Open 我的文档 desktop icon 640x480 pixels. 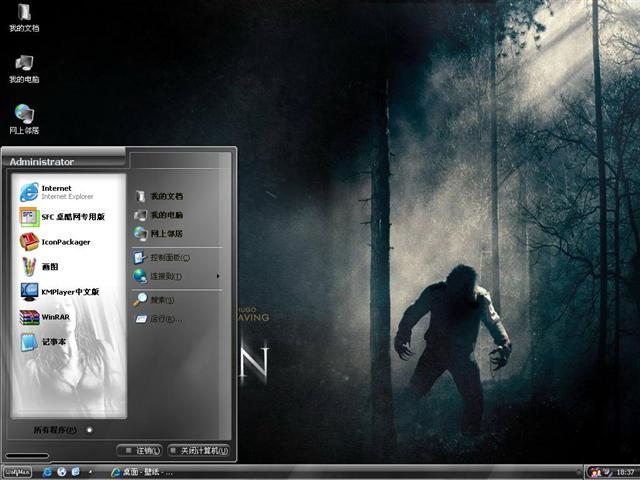[x=24, y=18]
